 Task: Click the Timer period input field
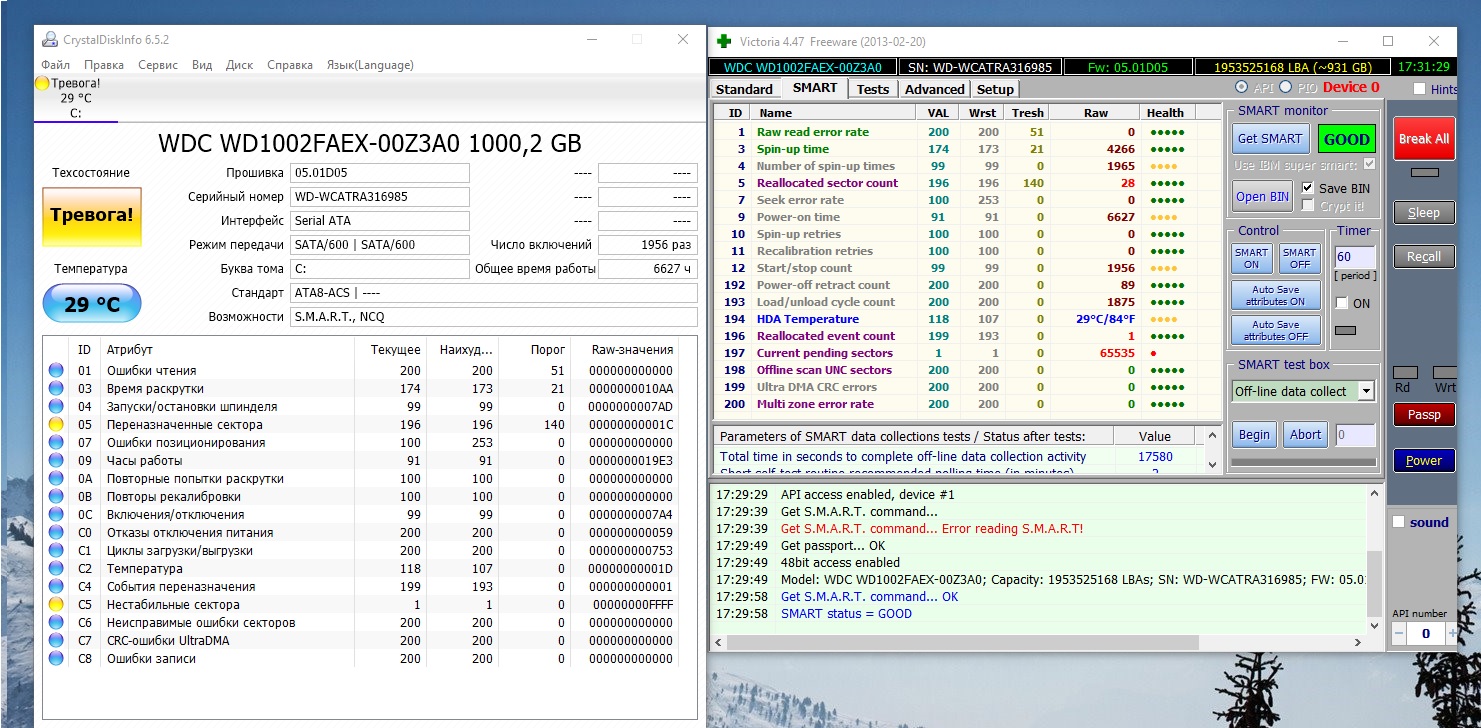click(1355, 257)
